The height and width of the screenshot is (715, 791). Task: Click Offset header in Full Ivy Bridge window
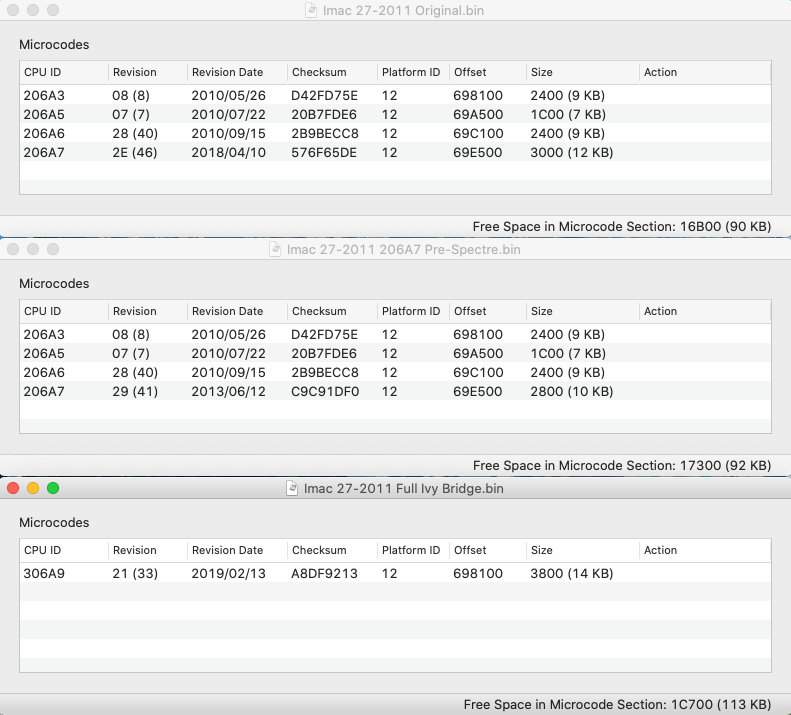pyautogui.click(x=488, y=550)
